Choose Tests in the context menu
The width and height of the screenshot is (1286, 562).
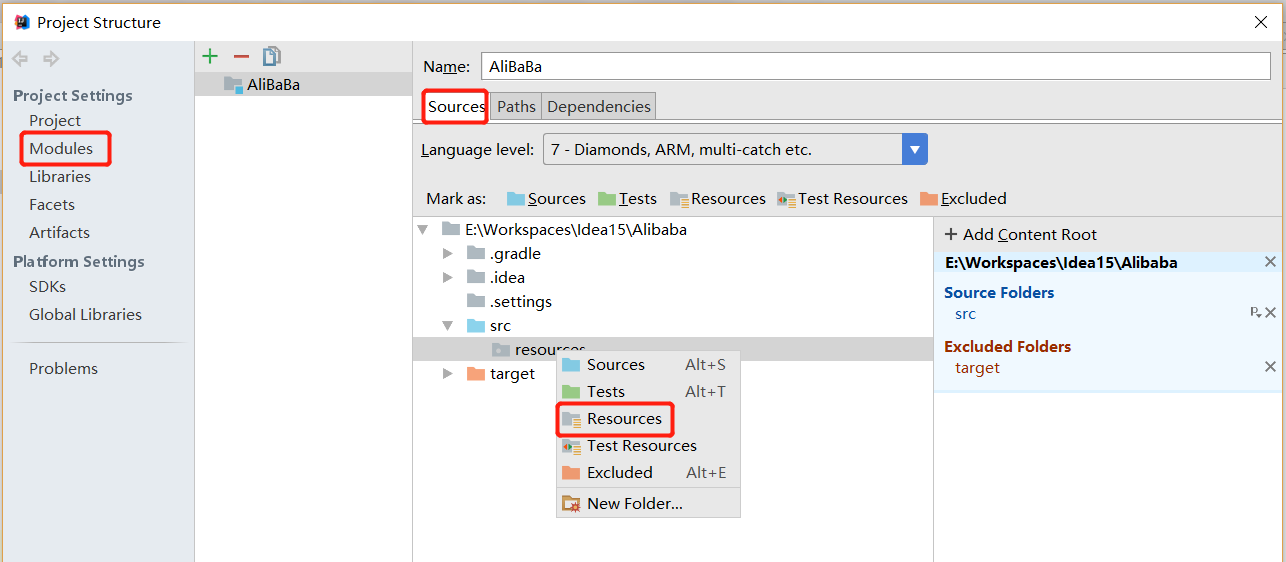(x=648, y=391)
